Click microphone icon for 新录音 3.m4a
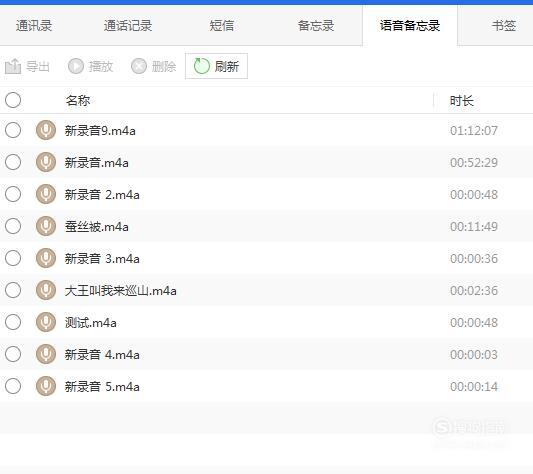The image size is (533, 474). coord(46,258)
